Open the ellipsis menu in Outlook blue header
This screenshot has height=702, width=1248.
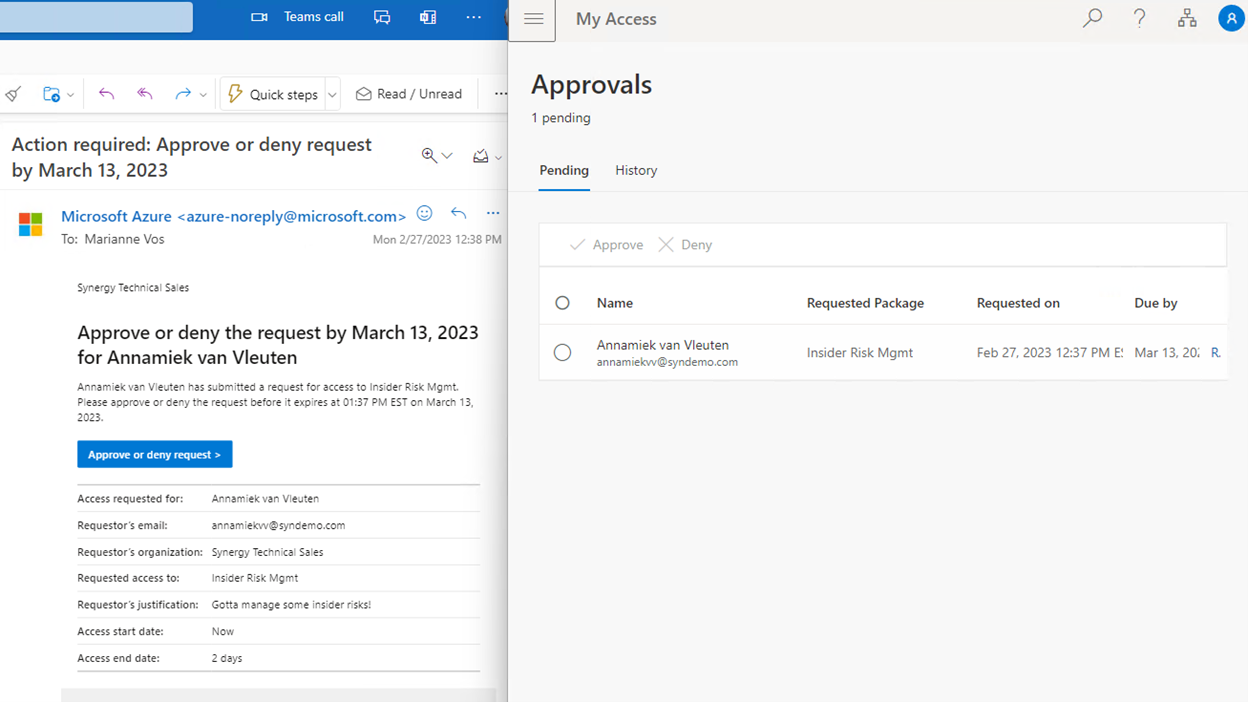click(474, 17)
